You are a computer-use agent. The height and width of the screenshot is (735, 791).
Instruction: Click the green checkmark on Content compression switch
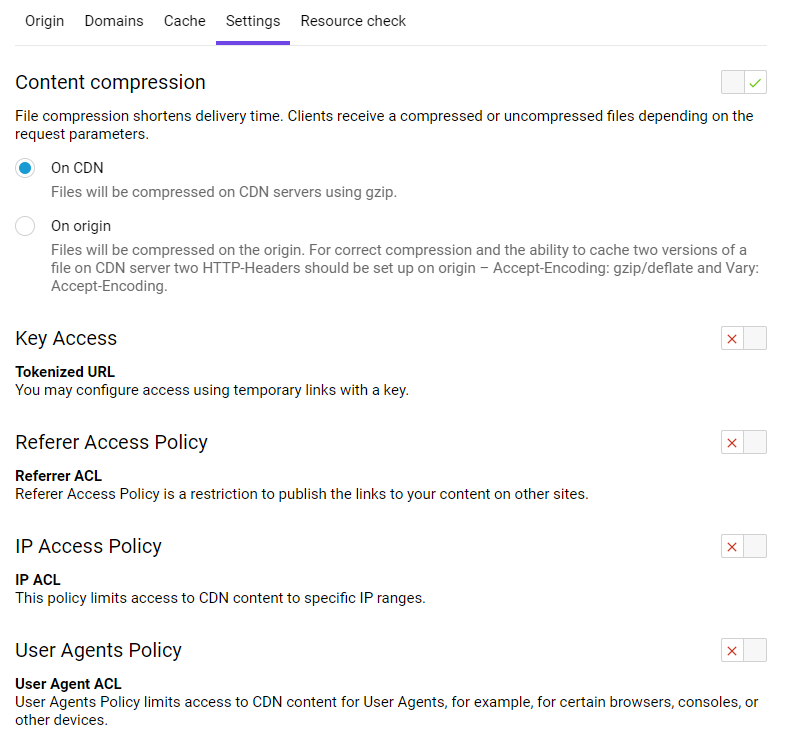(755, 83)
